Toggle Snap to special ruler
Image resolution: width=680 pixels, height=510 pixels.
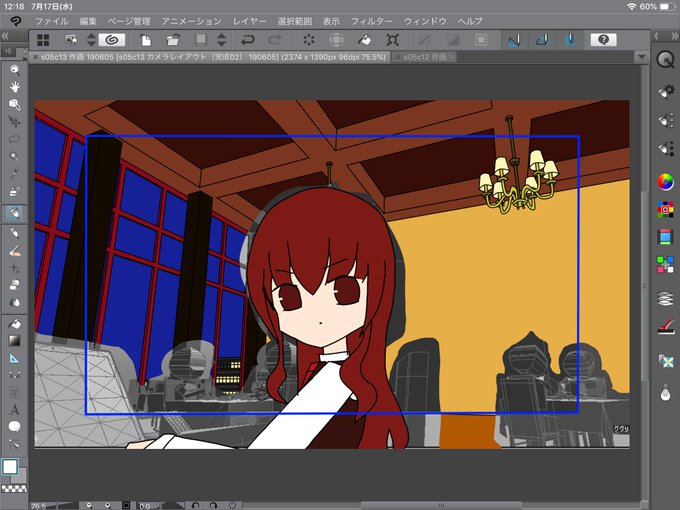click(543, 40)
